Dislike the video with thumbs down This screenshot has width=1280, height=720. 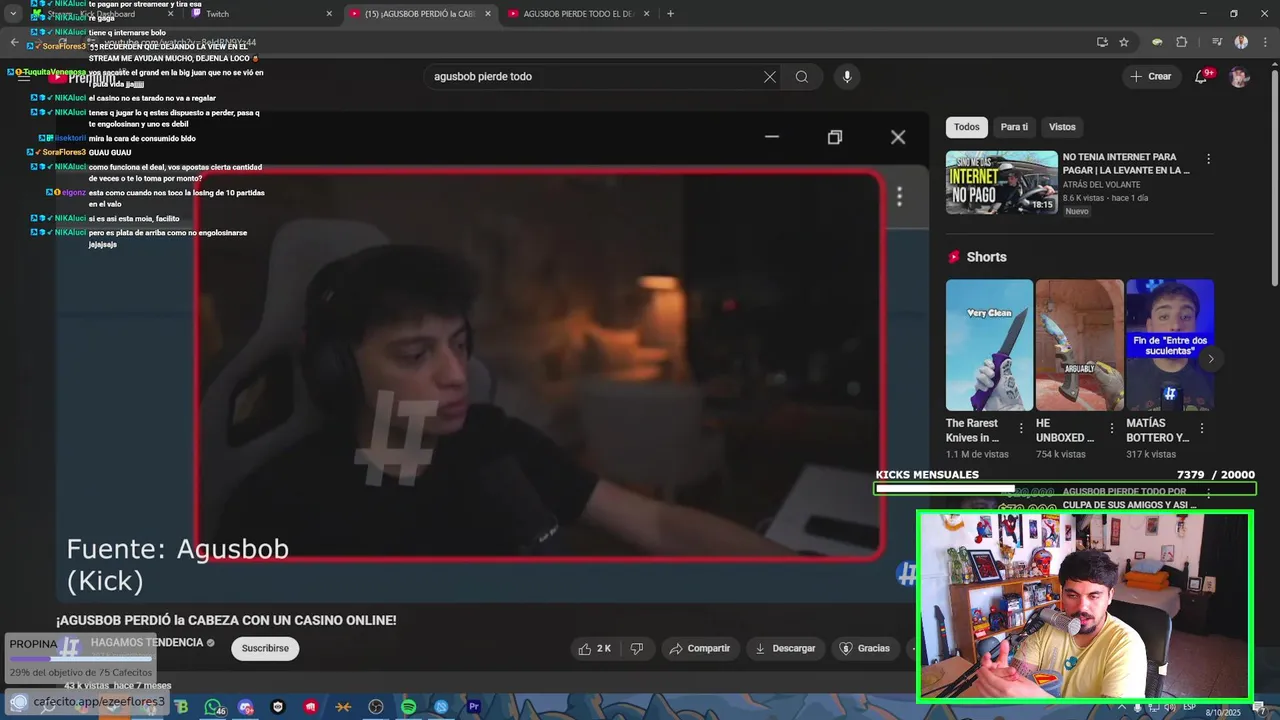pyautogui.click(x=637, y=648)
